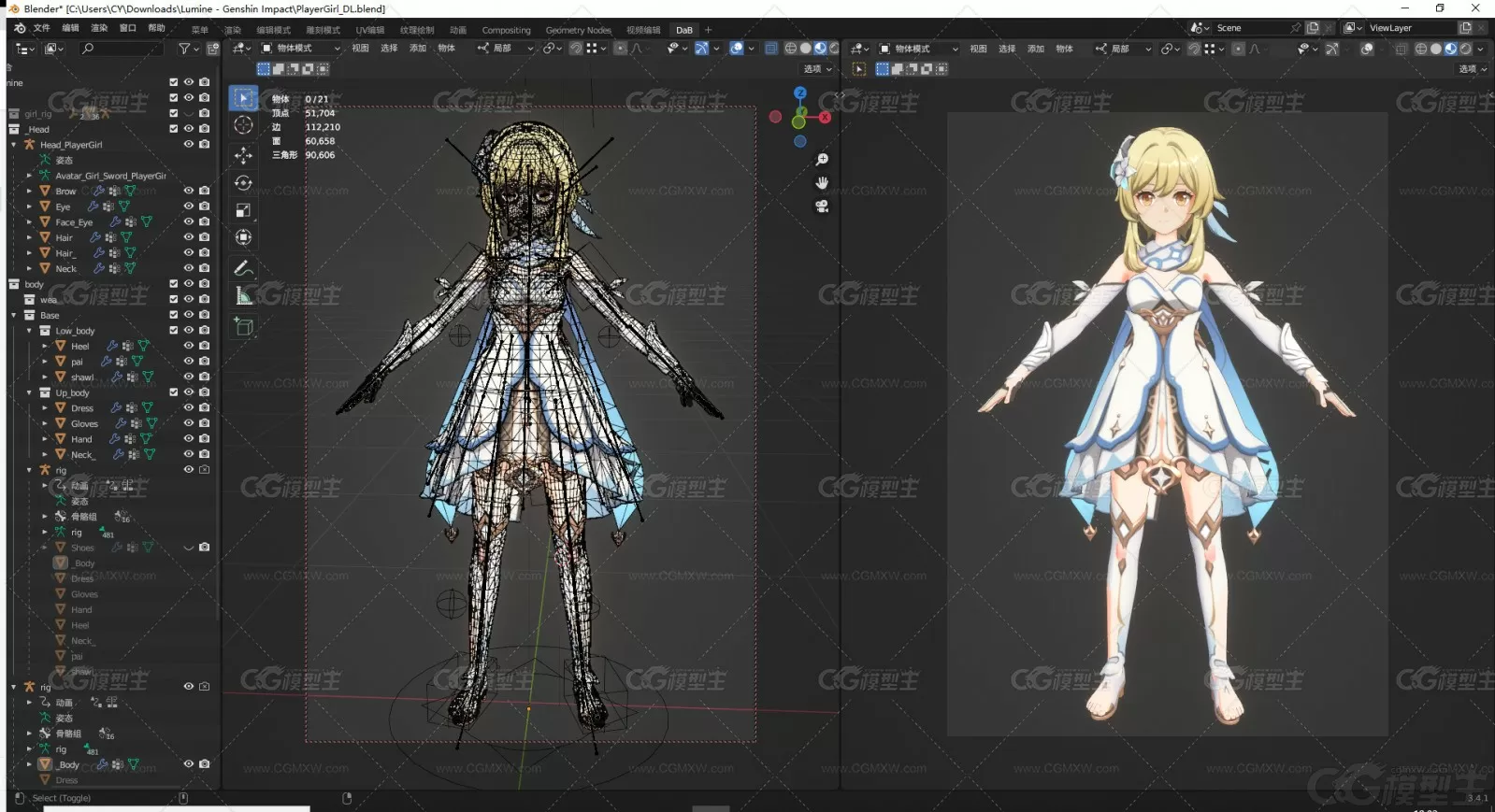Collapse the Up_body collection
This screenshot has height=812, width=1495.
[29, 392]
